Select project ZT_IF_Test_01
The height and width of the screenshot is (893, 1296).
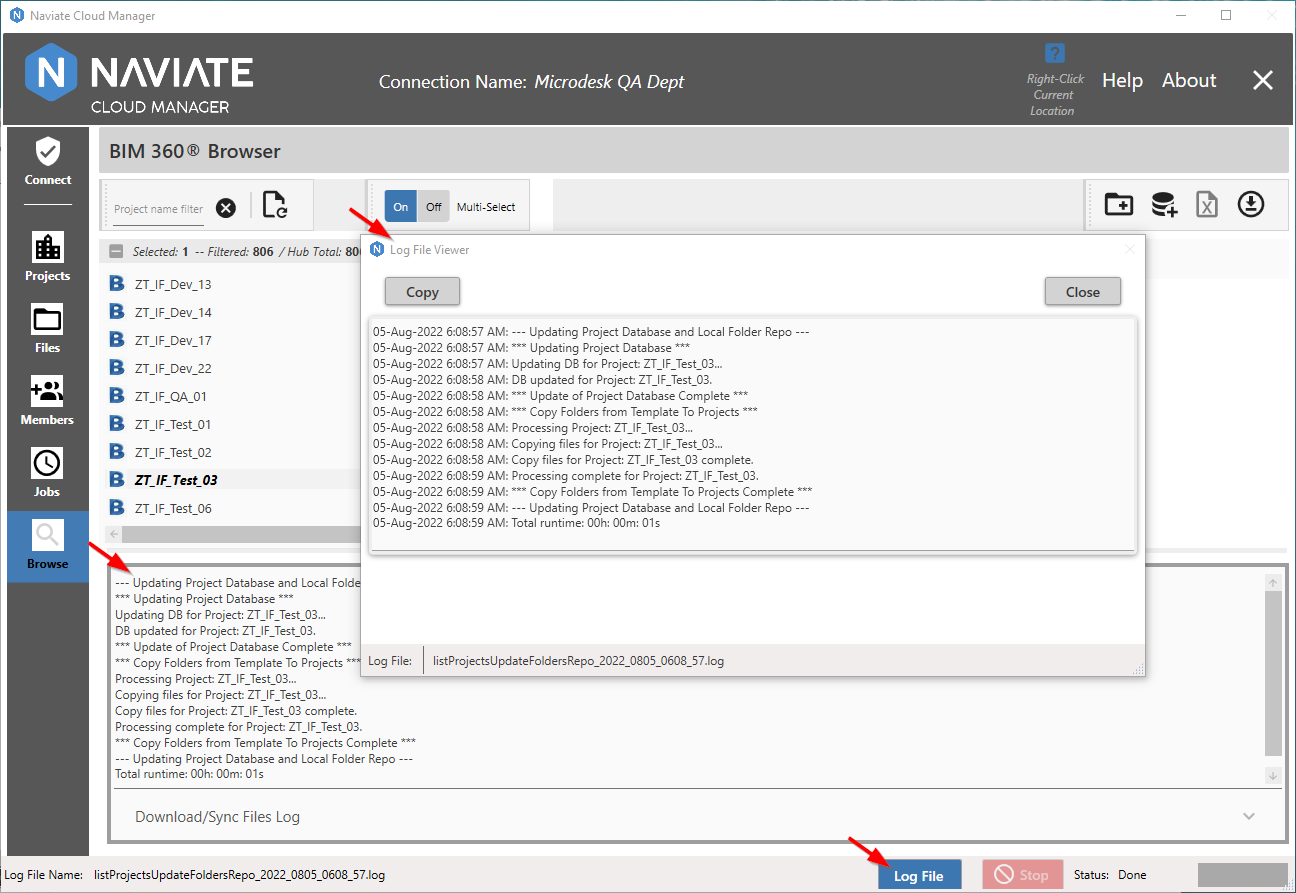click(x=173, y=424)
